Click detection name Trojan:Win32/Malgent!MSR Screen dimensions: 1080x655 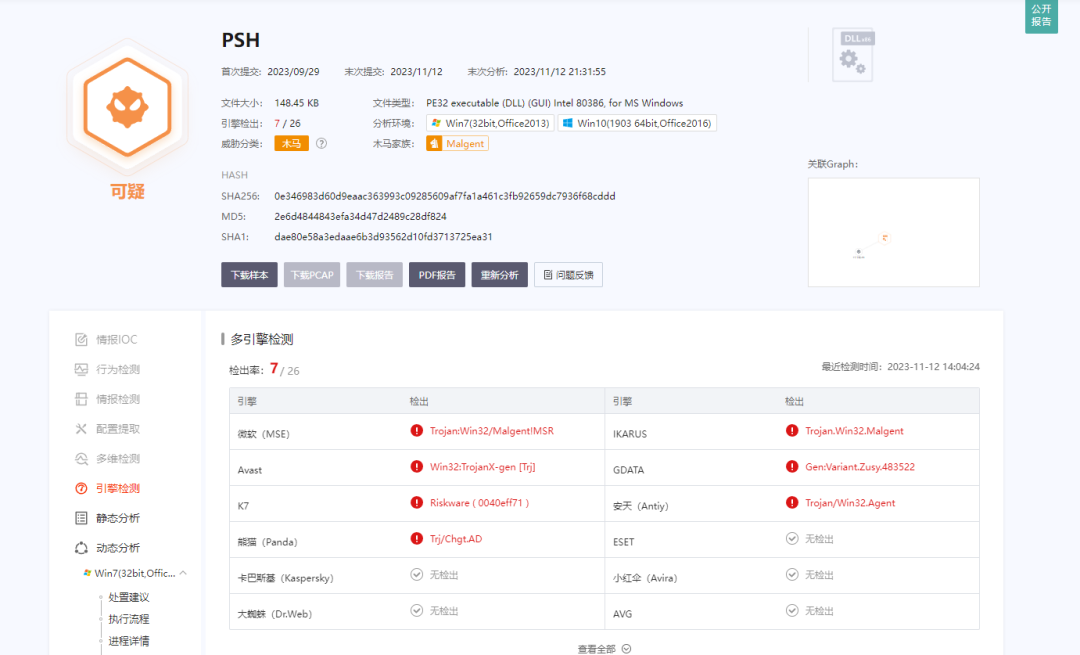click(x=492, y=430)
